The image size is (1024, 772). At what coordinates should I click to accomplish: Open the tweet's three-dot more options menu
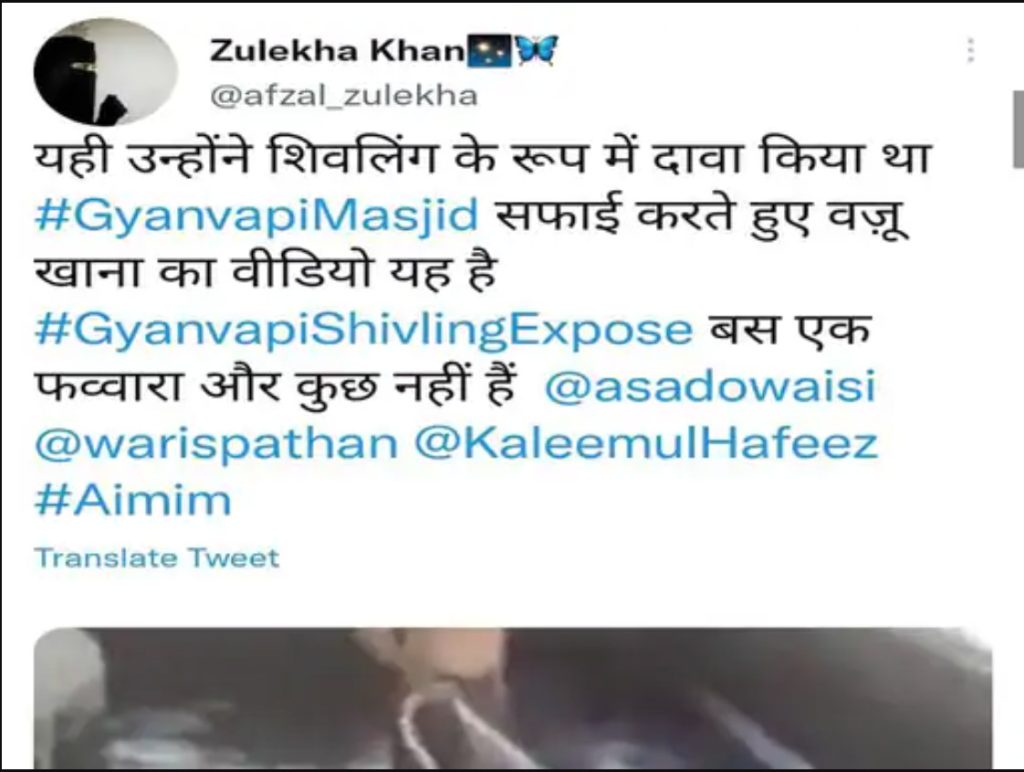pyautogui.click(x=970, y=50)
